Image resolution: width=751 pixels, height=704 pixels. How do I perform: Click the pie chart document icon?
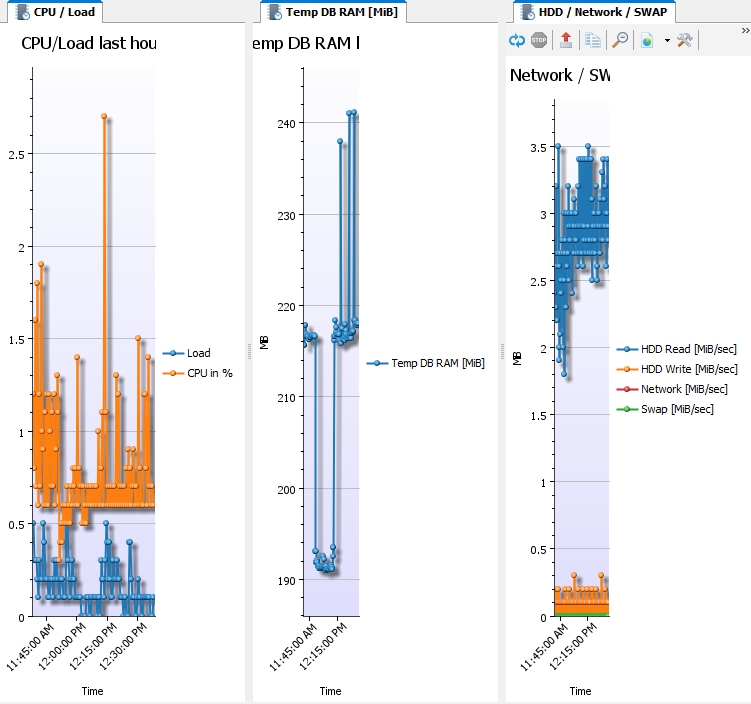tap(647, 40)
